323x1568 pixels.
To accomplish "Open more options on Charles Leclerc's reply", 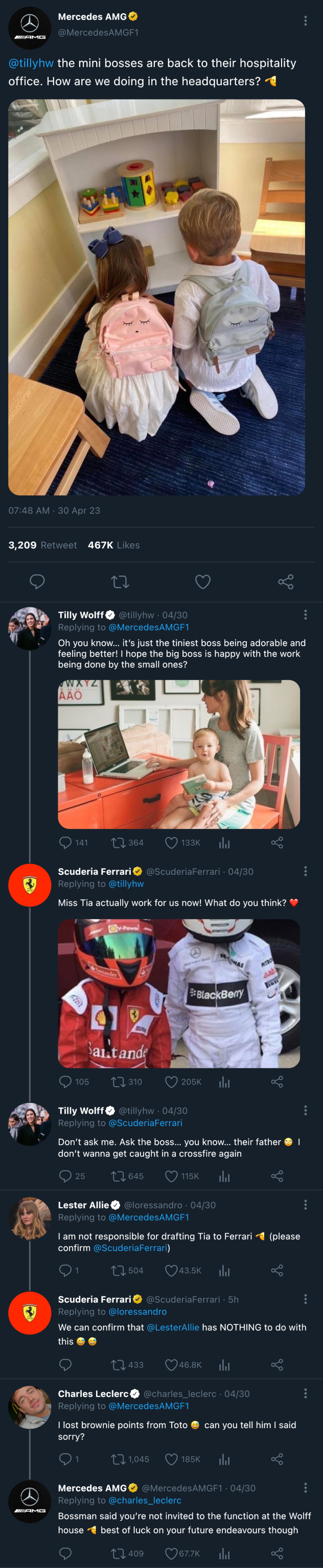I will point(305,1393).
